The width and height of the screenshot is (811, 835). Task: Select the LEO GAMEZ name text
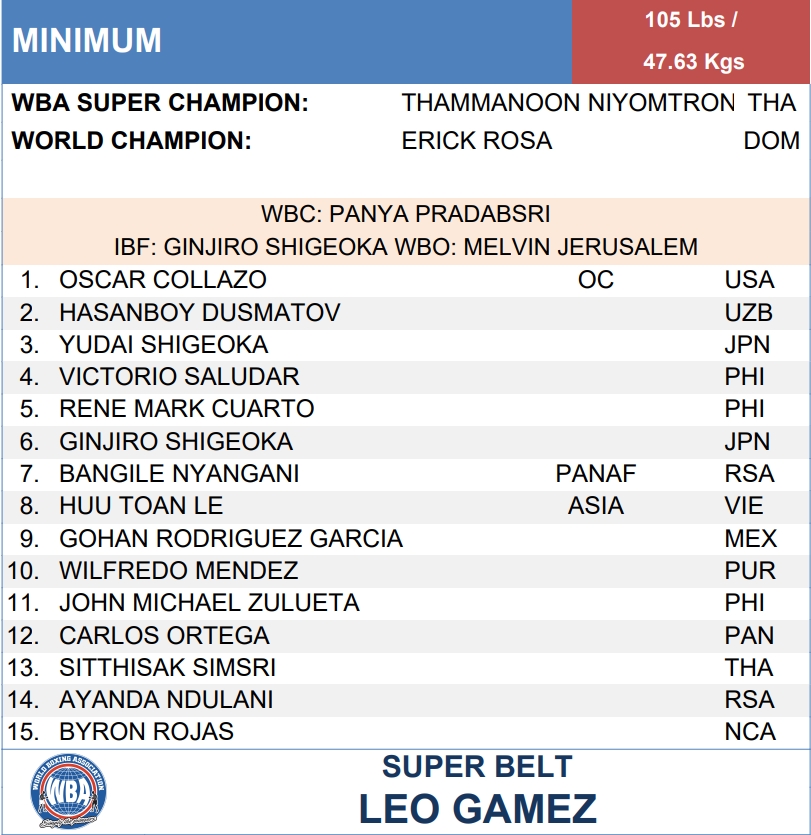pyautogui.click(x=478, y=809)
